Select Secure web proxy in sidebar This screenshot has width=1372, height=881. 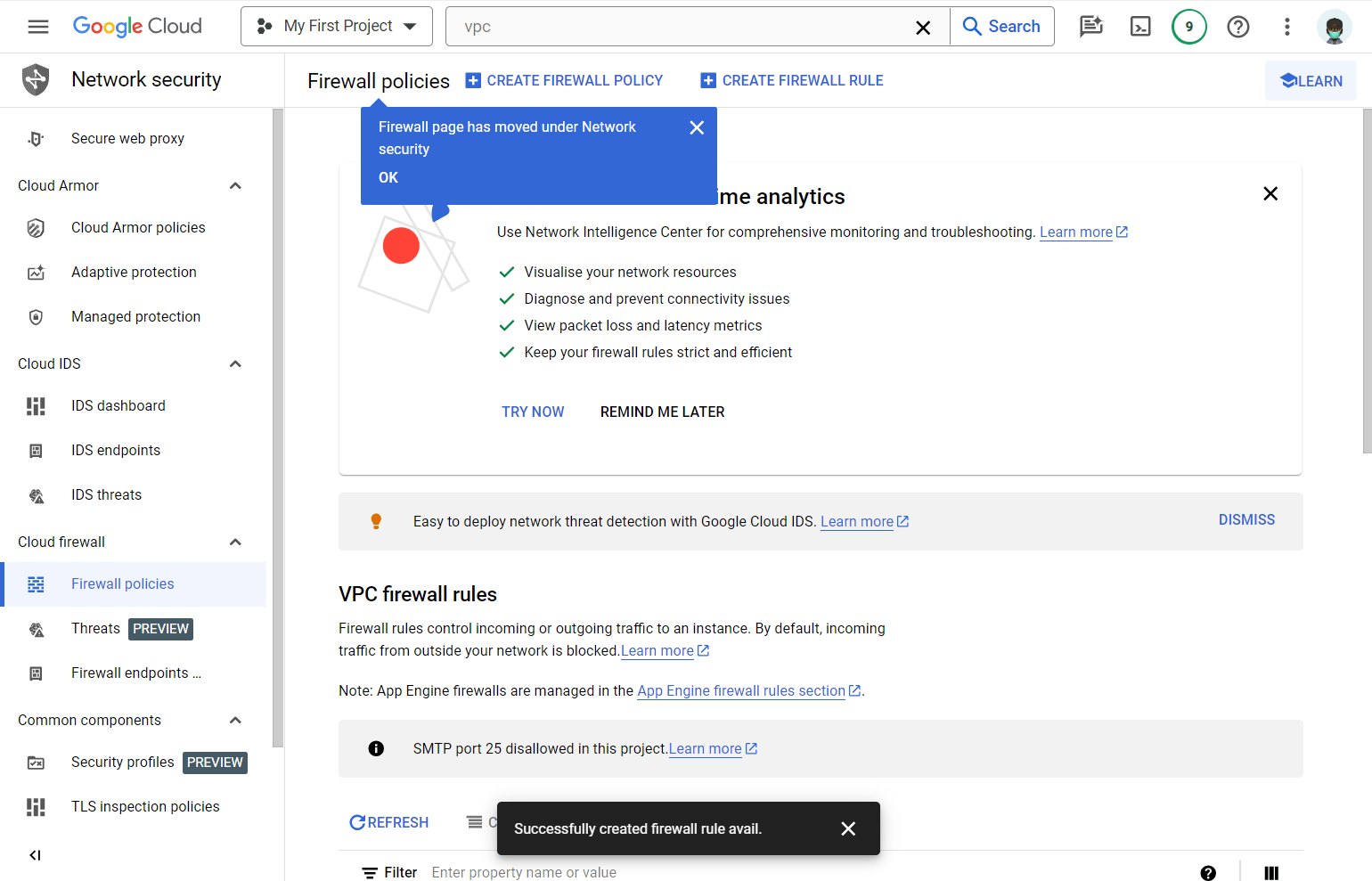(134, 139)
